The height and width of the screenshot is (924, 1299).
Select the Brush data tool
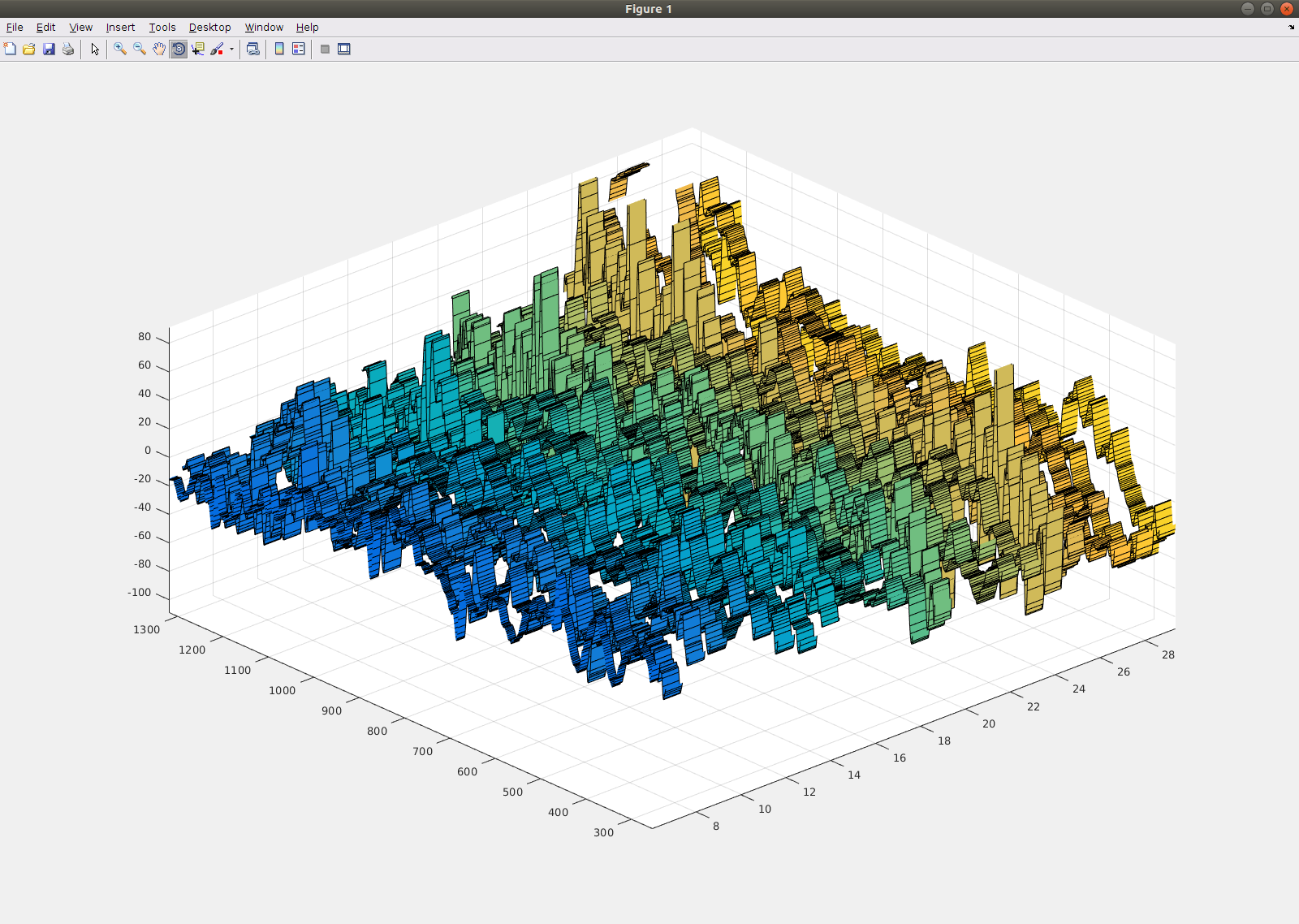click(x=217, y=49)
